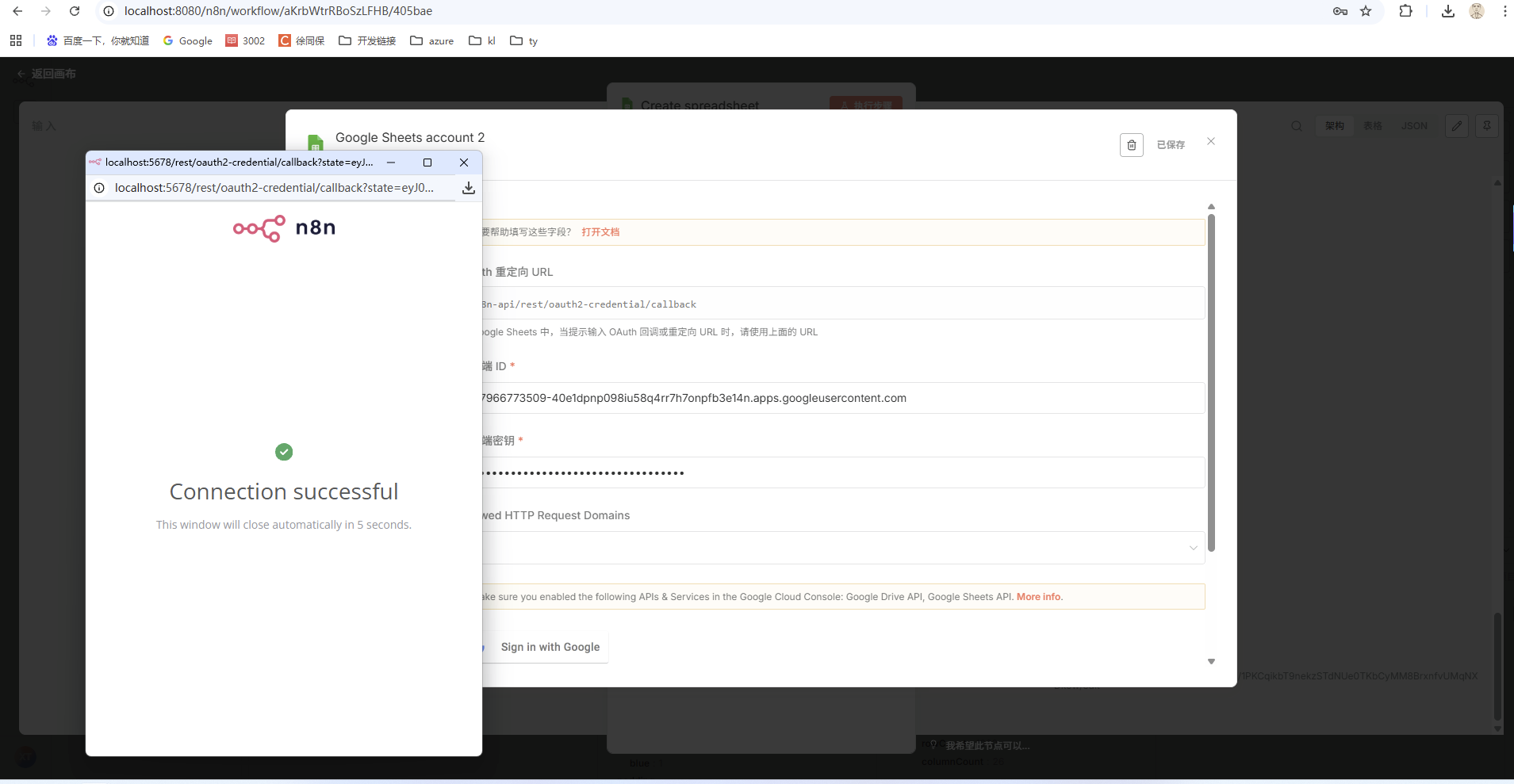Click the client secret password field
The image size is (1514, 784).
[844, 472]
